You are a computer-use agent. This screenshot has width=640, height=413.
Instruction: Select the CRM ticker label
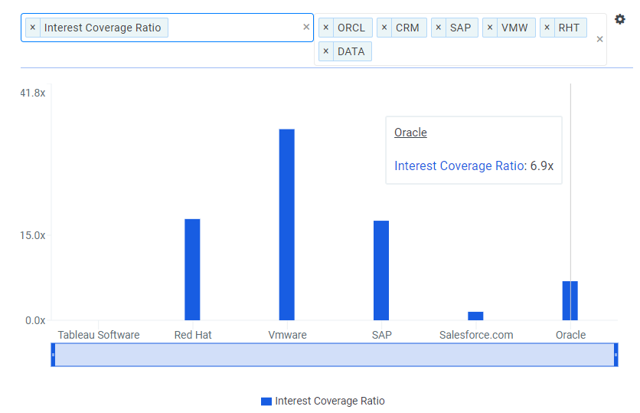point(407,28)
